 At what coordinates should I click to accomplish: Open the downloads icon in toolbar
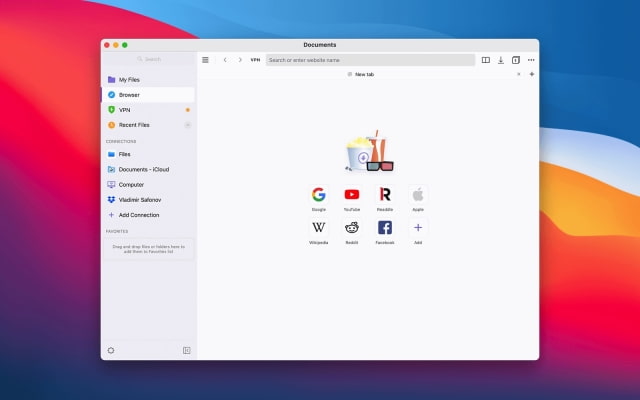click(501, 60)
